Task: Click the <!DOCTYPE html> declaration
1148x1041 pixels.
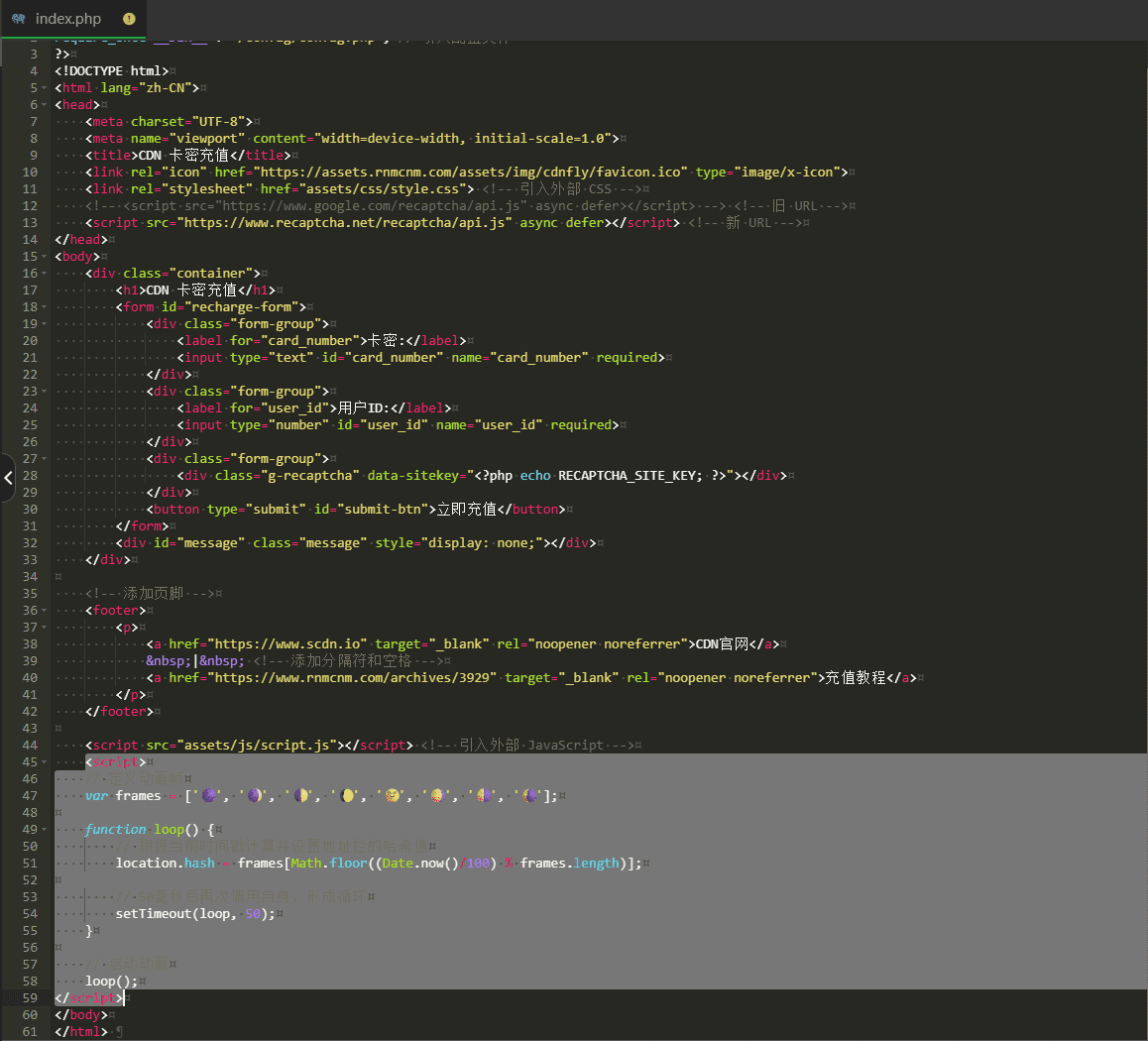Action: [x=111, y=71]
